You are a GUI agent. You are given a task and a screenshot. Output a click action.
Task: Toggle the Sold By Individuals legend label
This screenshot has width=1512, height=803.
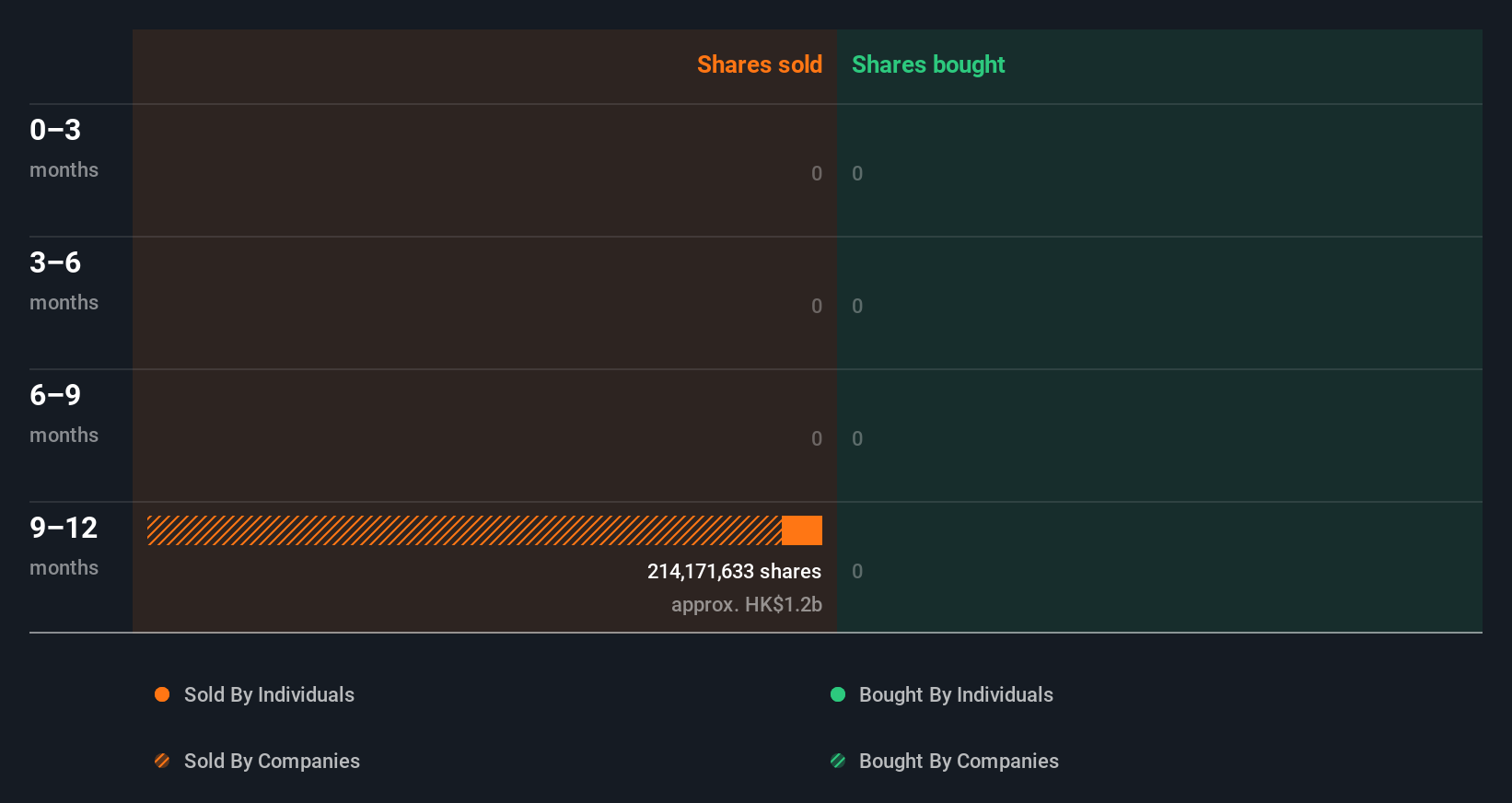[x=269, y=695]
